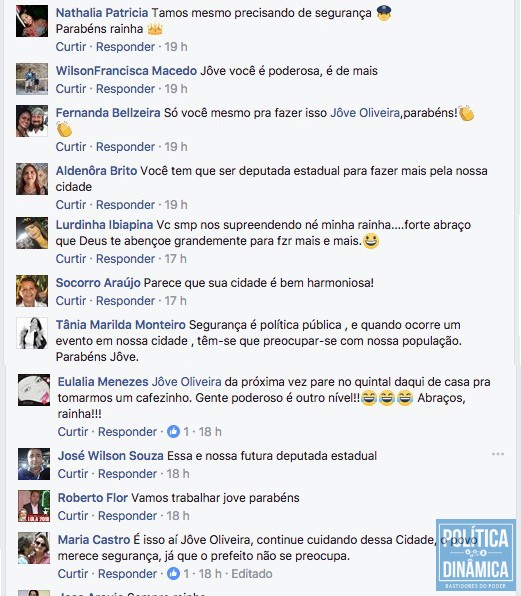This screenshot has width=521, height=596.
Task: Click Curtir under Aldenôra Brito's comment
Action: (71, 204)
